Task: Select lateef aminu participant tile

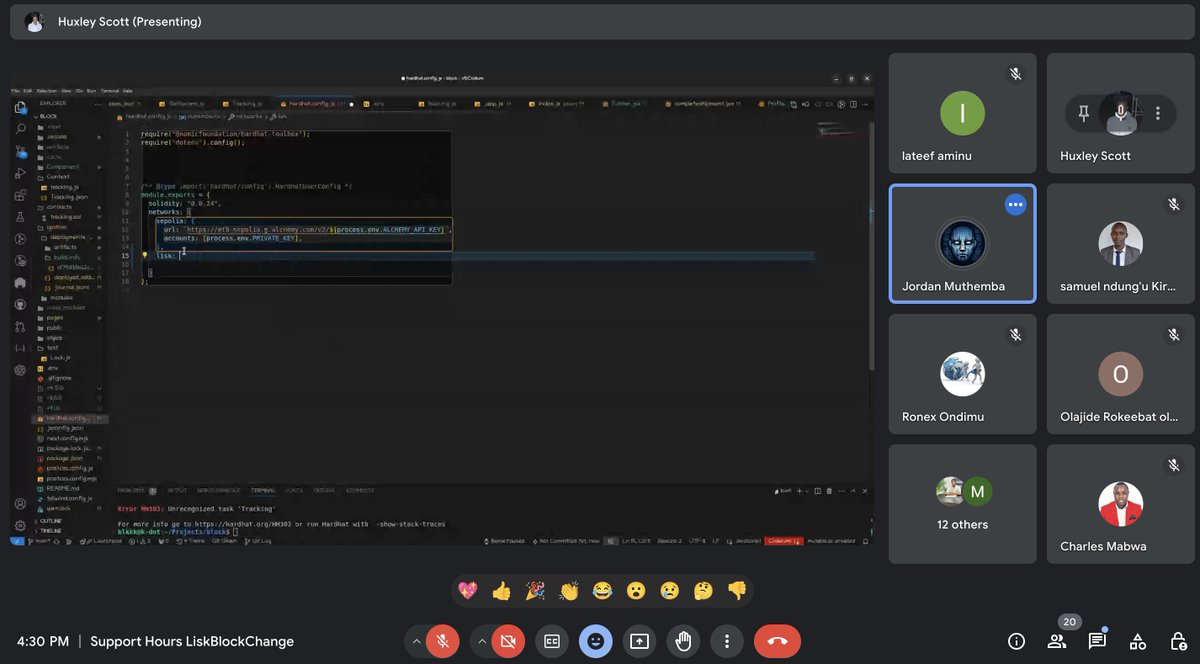Action: (x=962, y=113)
